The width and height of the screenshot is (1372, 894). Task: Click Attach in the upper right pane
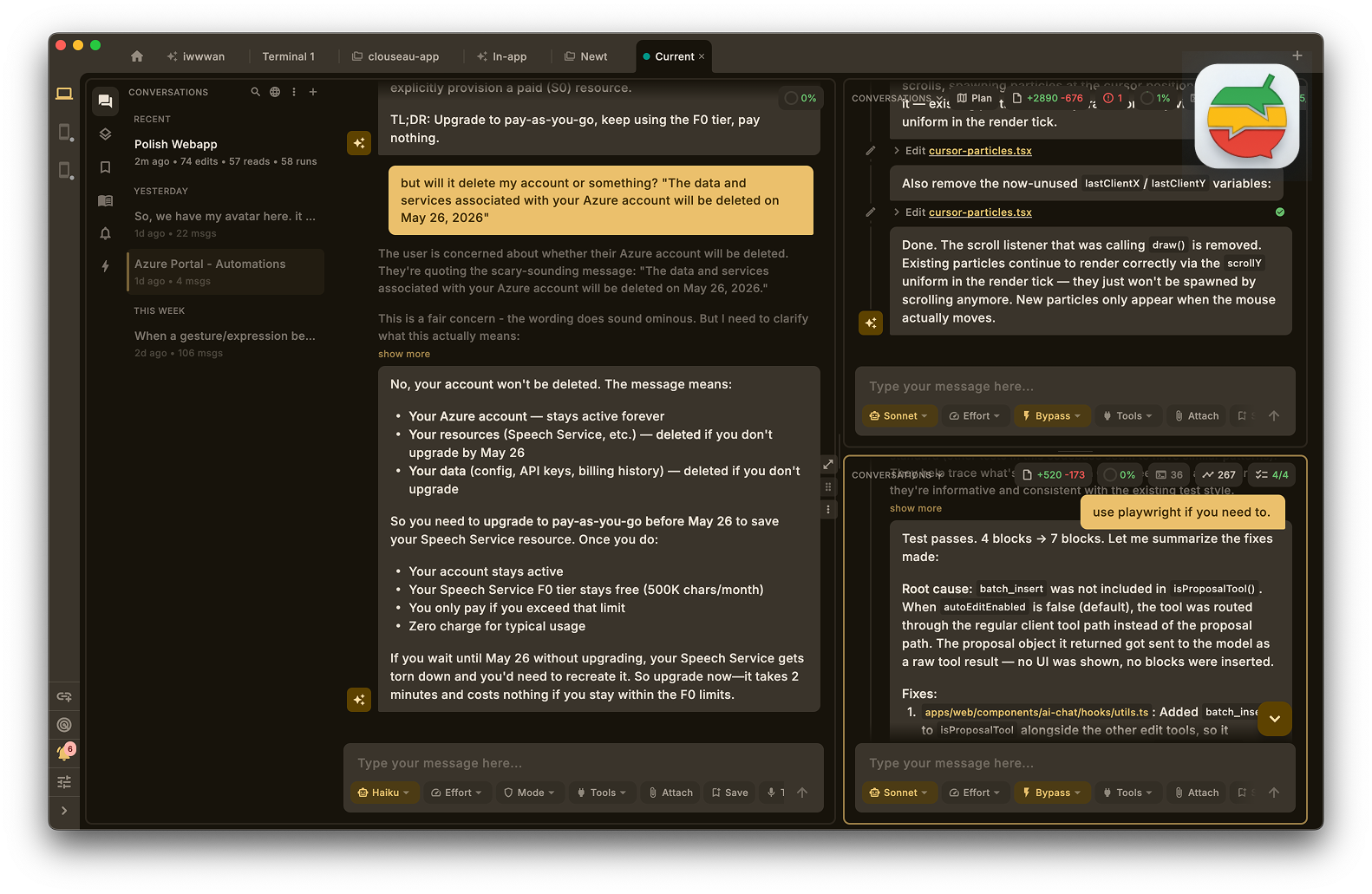pos(1197,416)
